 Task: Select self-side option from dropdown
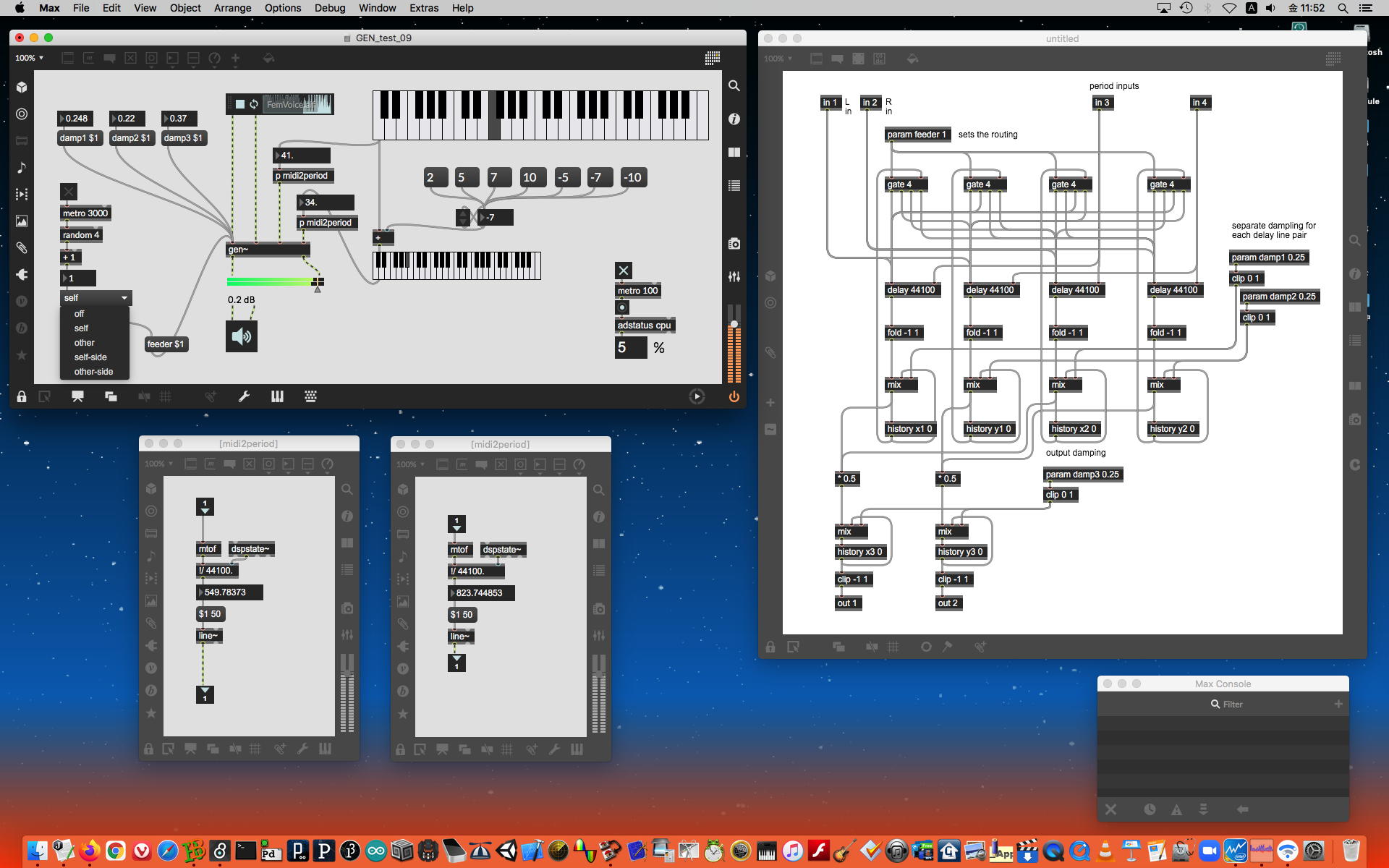click(x=90, y=357)
